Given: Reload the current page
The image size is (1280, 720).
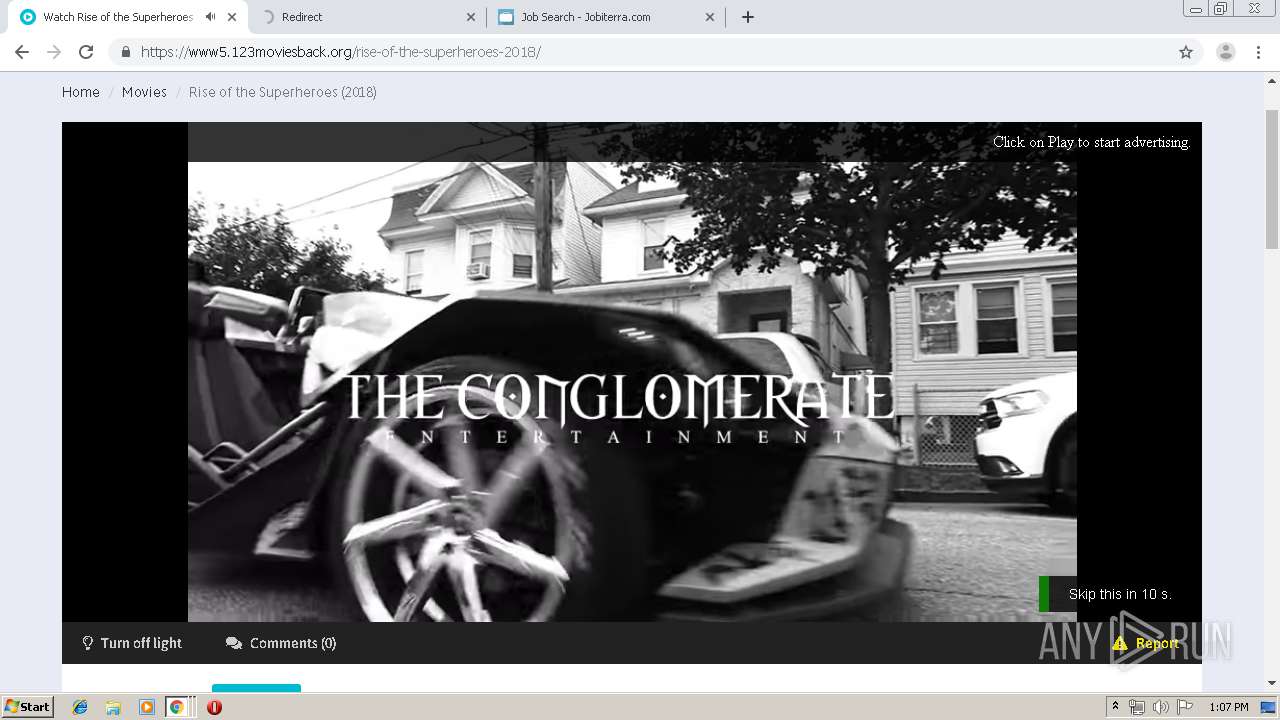Looking at the screenshot, I should pyautogui.click(x=86, y=52).
